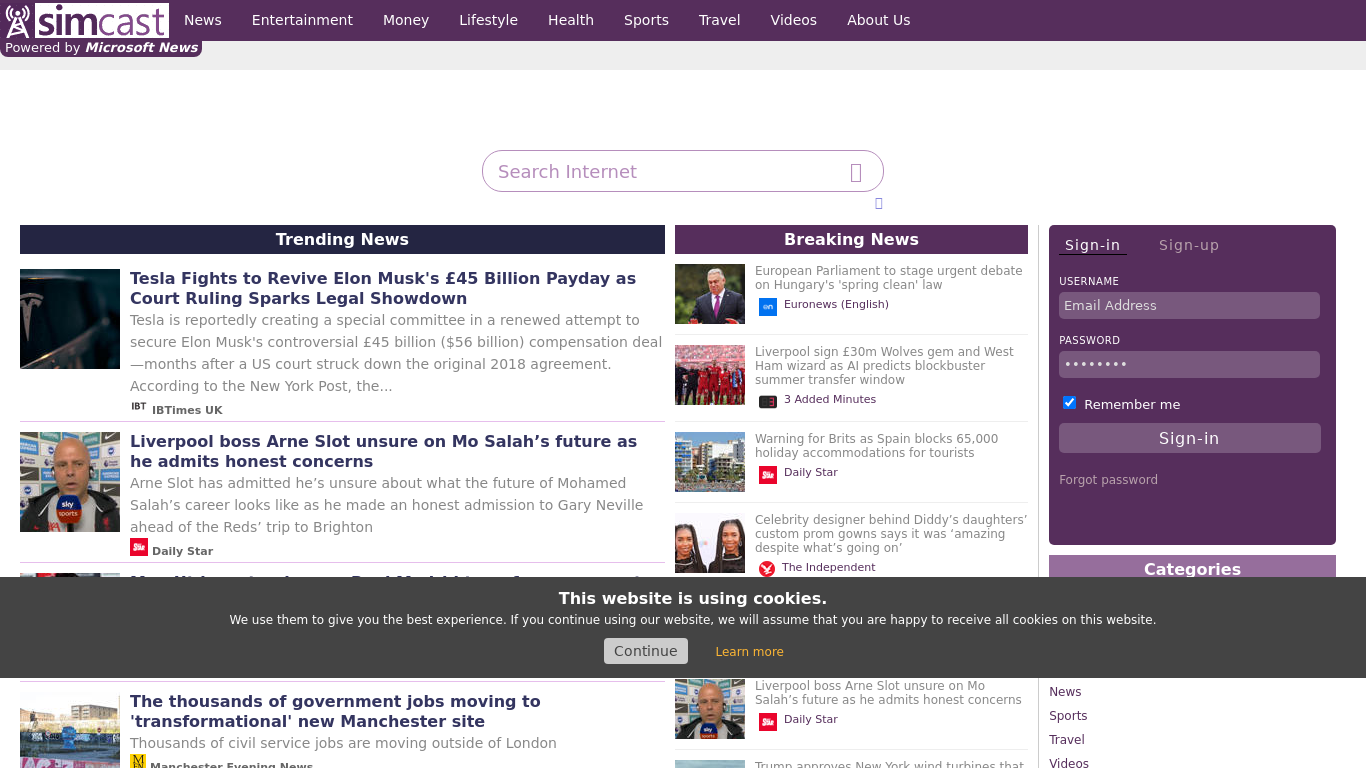Open the About Us menu
Screen dimensions: 1366x768
click(879, 20)
